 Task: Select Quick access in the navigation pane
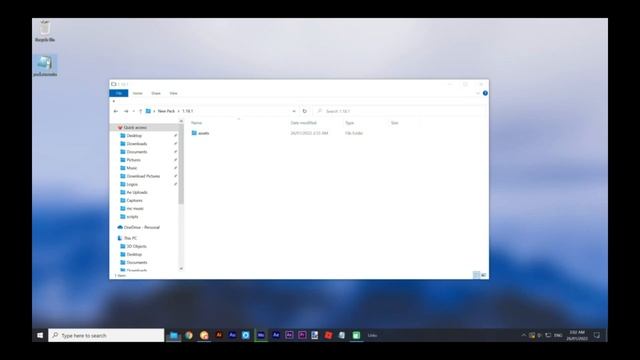point(135,127)
